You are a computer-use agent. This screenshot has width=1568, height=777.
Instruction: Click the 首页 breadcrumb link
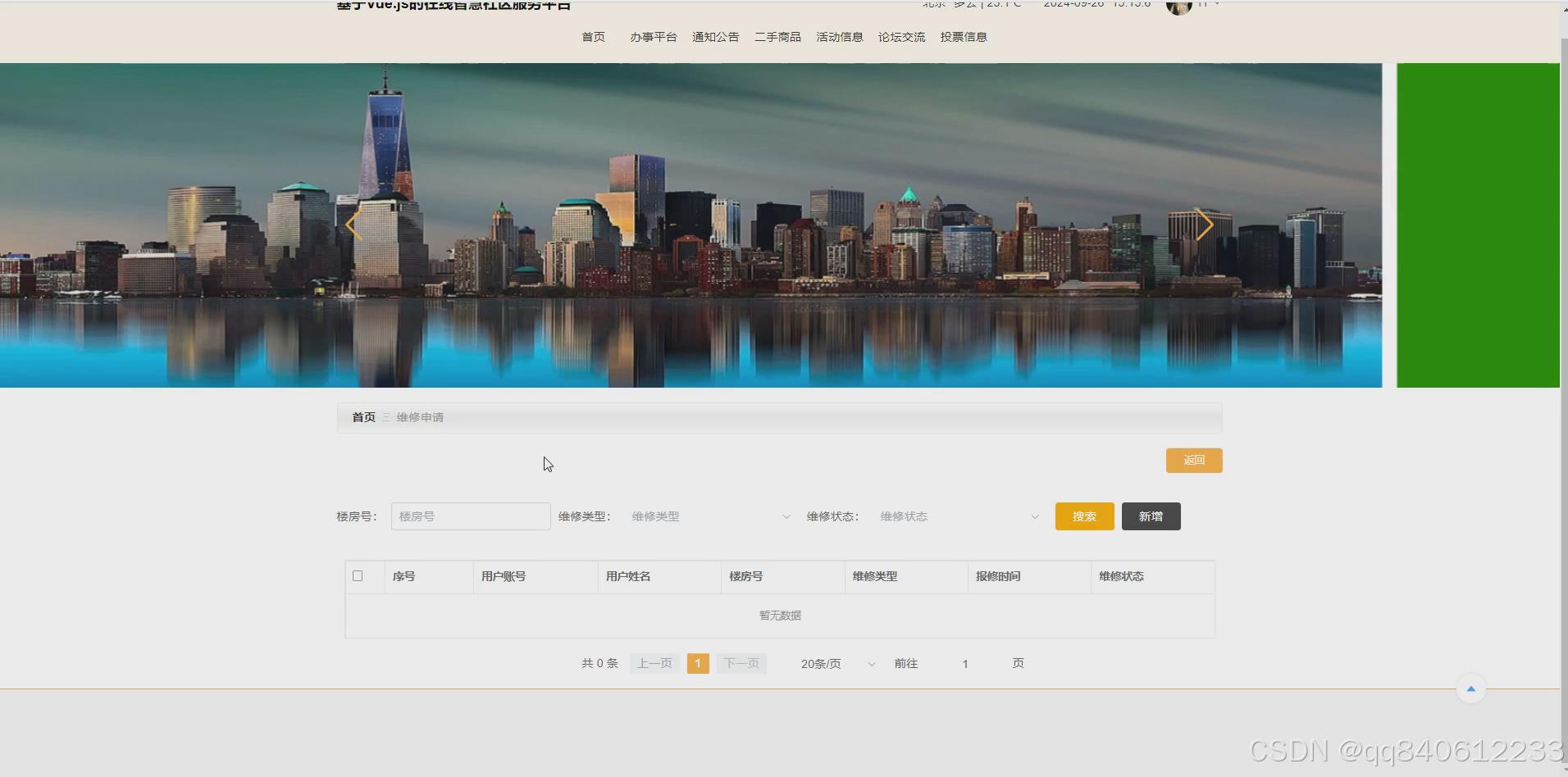pyautogui.click(x=363, y=417)
